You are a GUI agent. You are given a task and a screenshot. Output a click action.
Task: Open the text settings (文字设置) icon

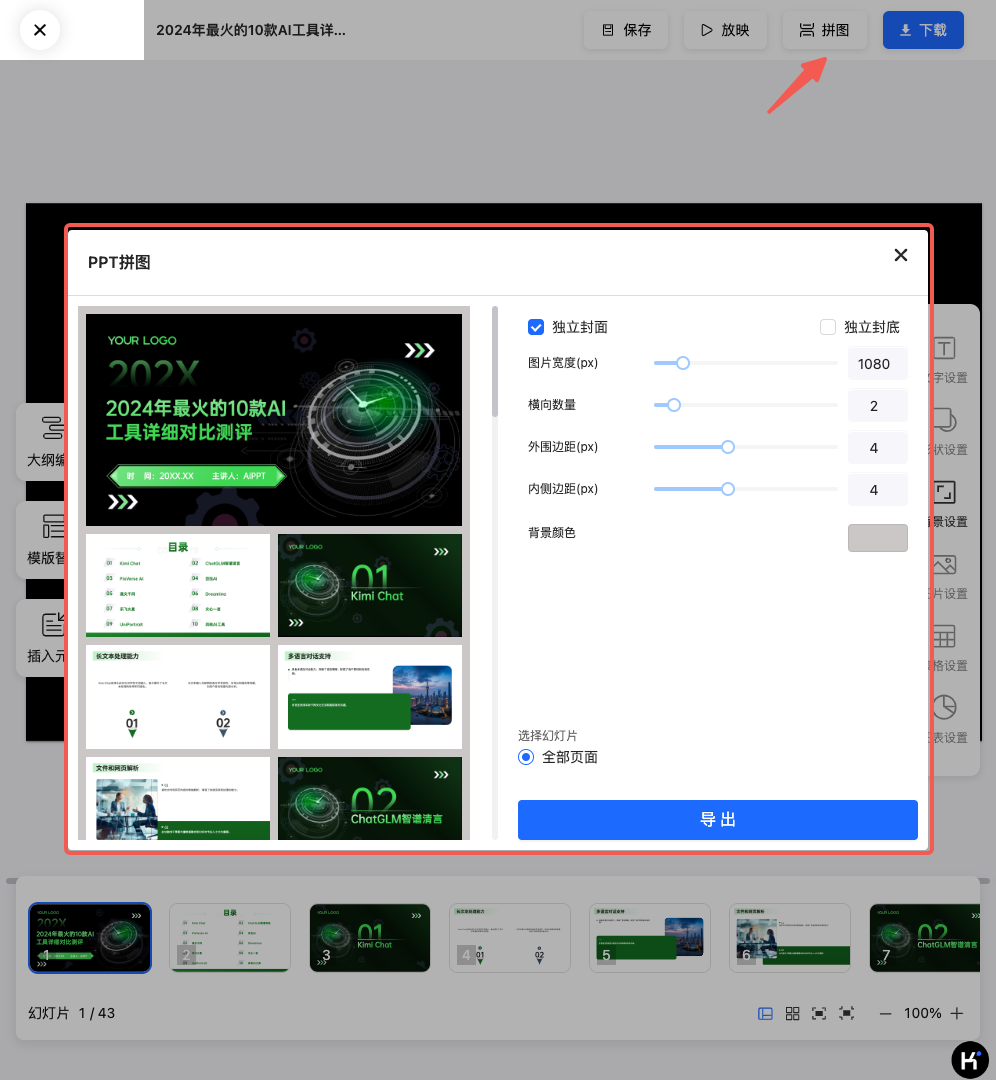click(945, 349)
